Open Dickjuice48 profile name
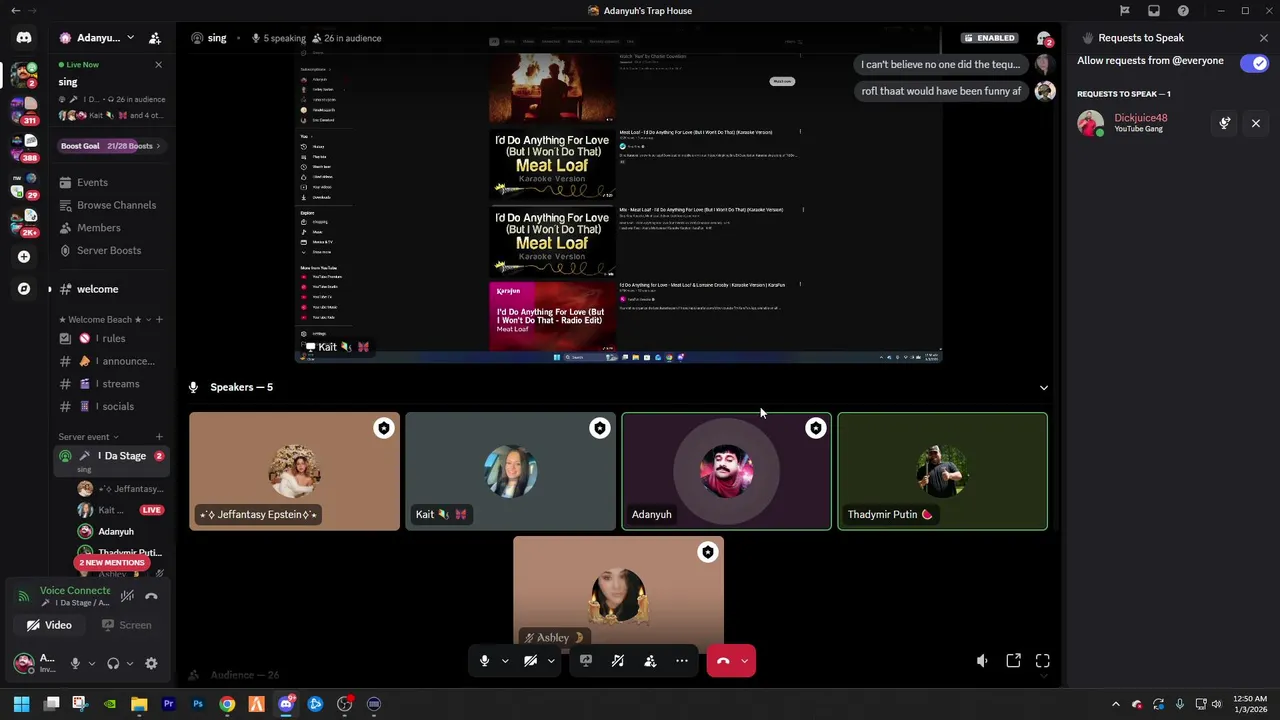 coord(1140,118)
